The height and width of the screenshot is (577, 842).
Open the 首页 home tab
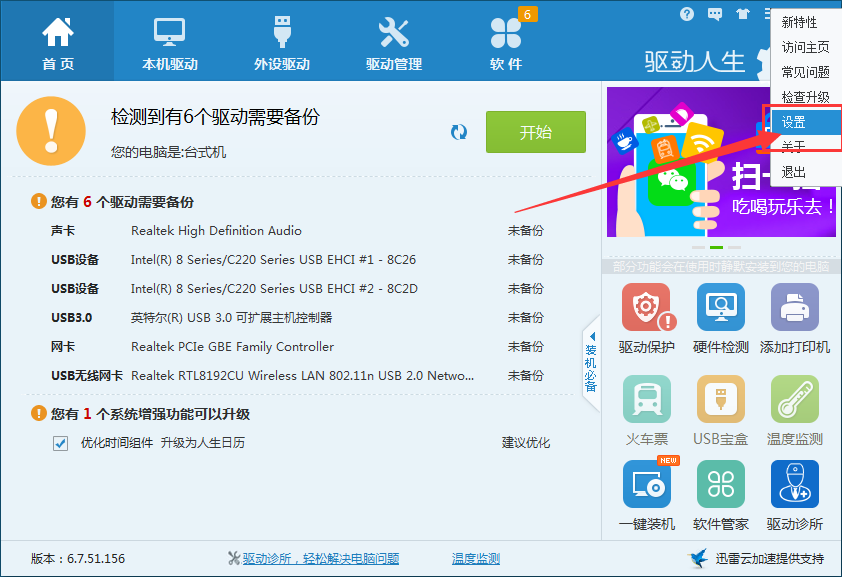(57, 41)
